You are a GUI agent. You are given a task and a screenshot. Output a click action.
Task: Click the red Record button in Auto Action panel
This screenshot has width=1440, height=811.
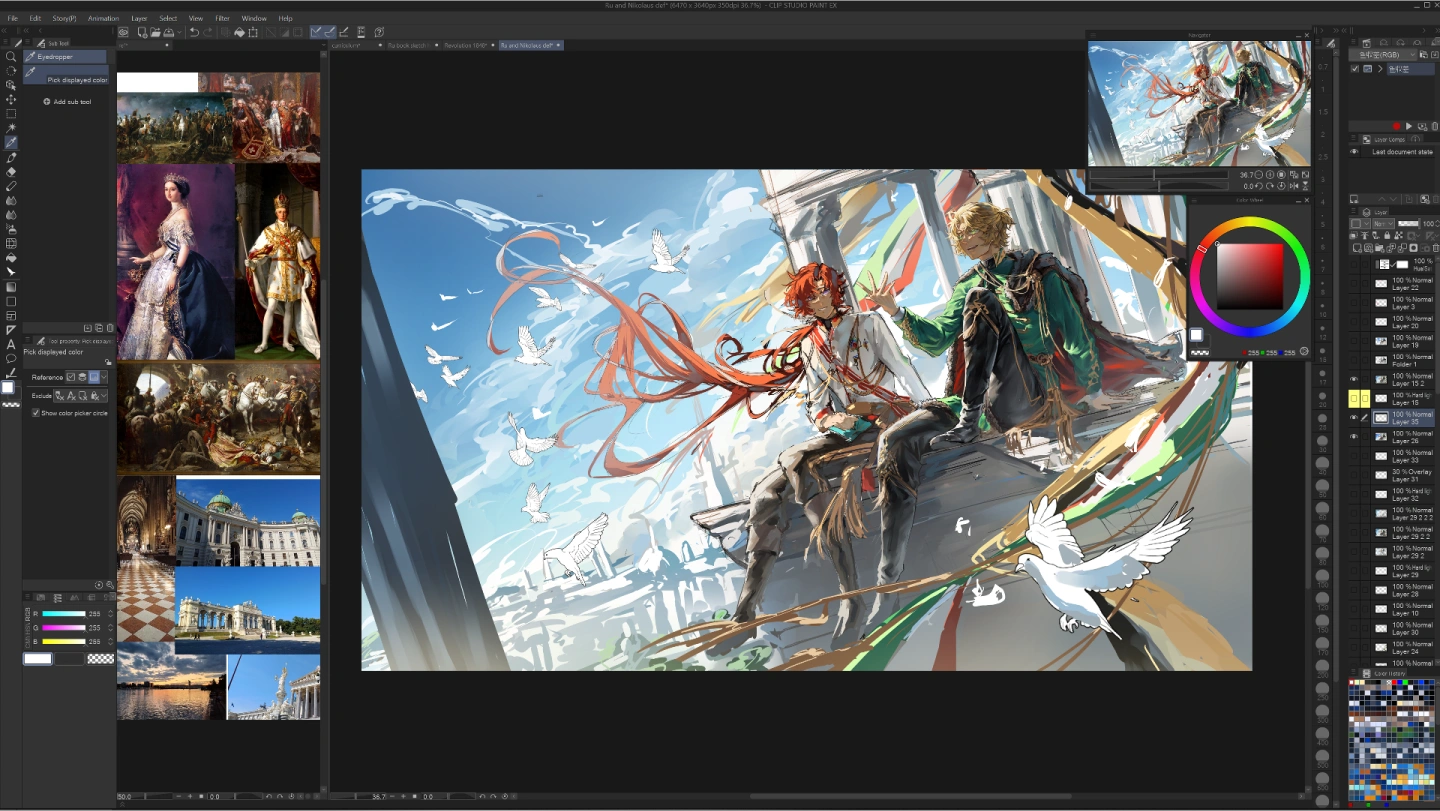pyautogui.click(x=1396, y=126)
